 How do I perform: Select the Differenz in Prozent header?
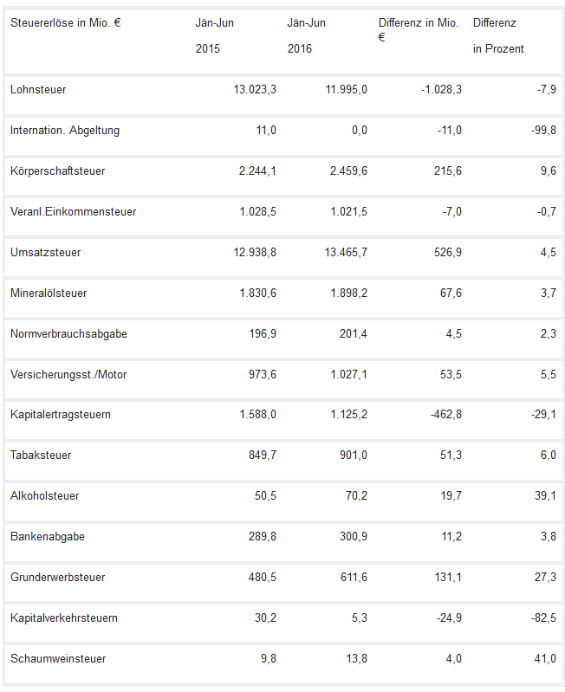pos(498,35)
